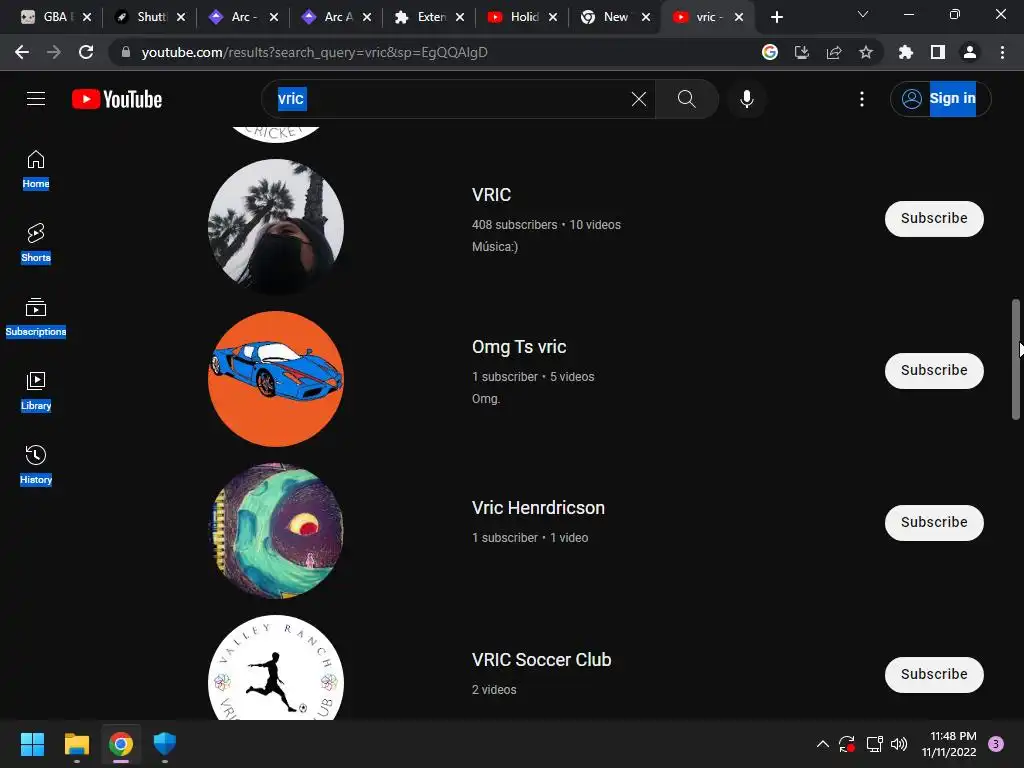Reload the page
Screen dimensions: 1024x768
tap(86, 52)
